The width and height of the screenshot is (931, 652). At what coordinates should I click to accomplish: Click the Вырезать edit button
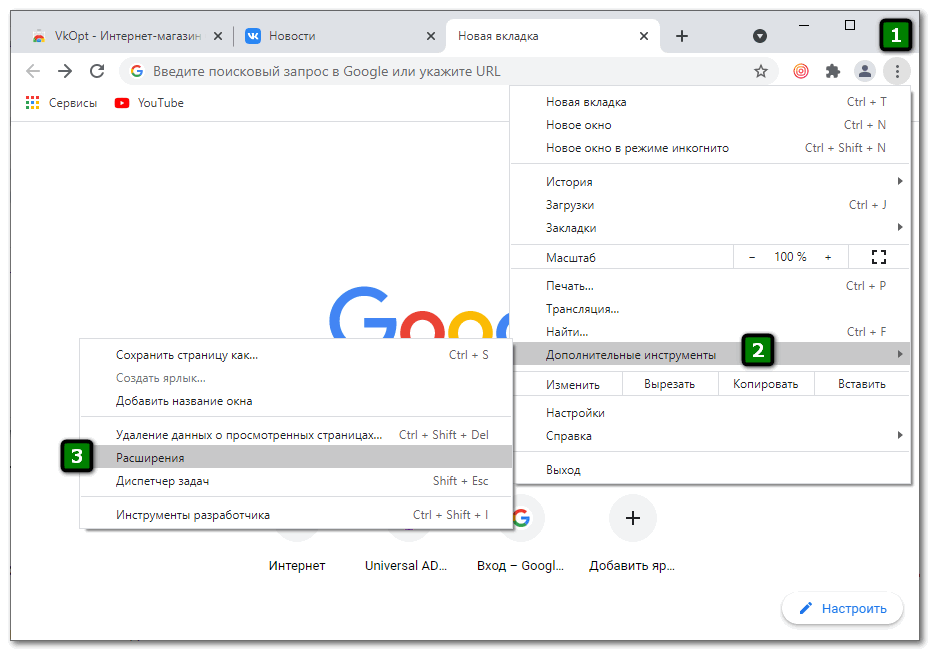coord(670,384)
